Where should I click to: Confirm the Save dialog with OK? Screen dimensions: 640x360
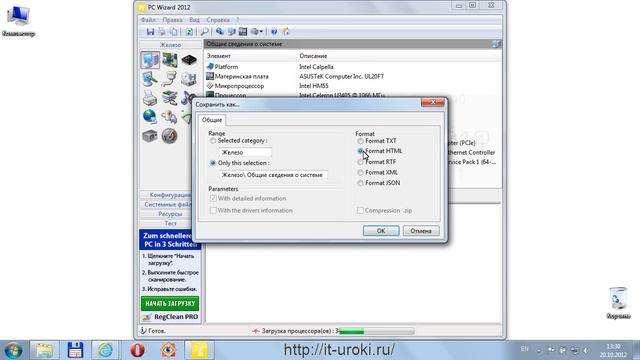[381, 231]
